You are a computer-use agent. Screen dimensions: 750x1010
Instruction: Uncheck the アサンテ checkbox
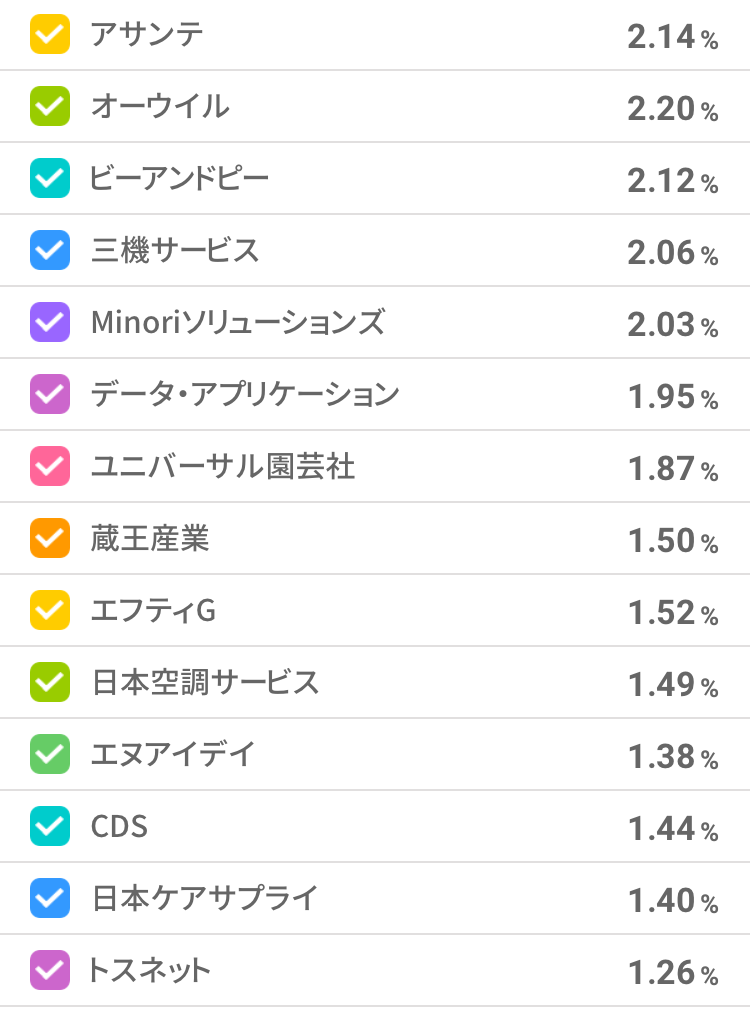click(50, 35)
